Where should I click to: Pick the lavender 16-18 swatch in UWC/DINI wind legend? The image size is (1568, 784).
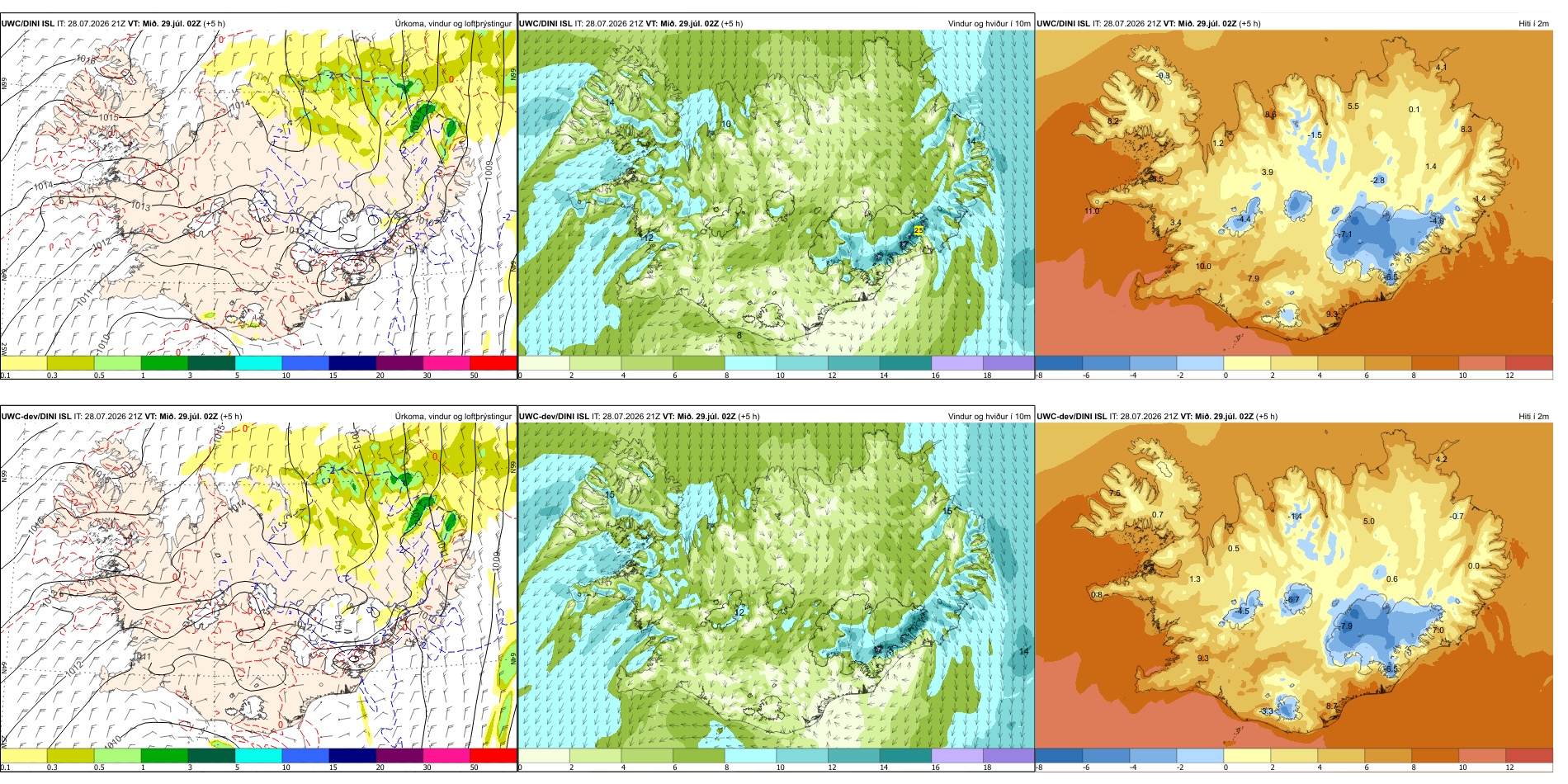(x=957, y=363)
